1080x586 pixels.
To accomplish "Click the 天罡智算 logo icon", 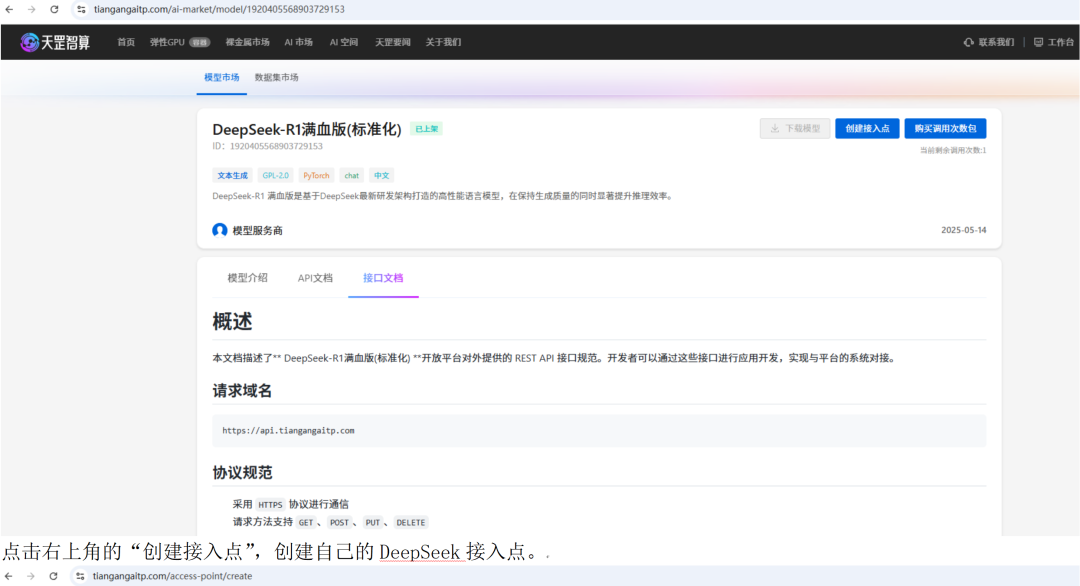I will (29, 43).
